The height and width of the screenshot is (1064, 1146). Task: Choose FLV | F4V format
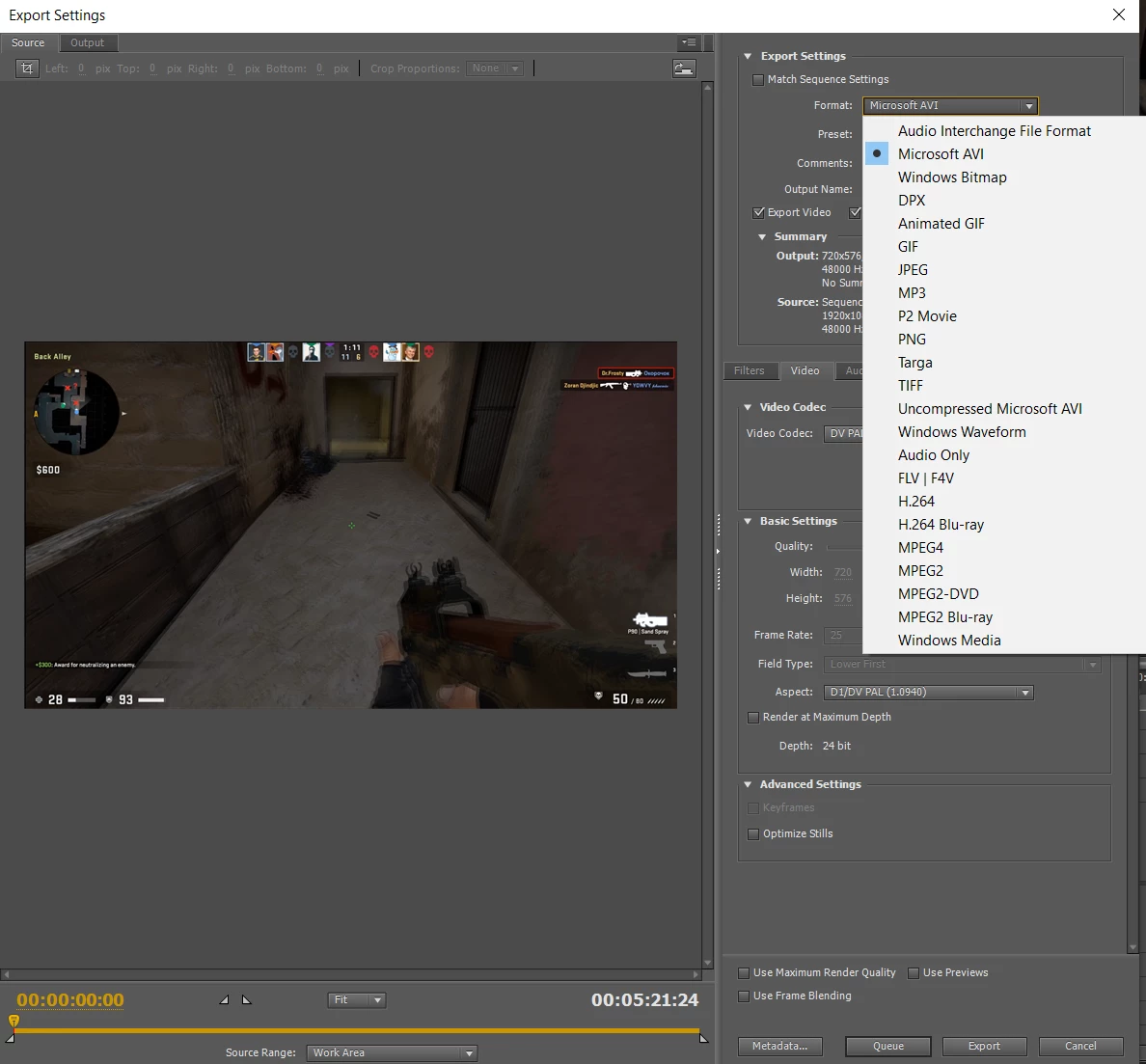tap(925, 477)
